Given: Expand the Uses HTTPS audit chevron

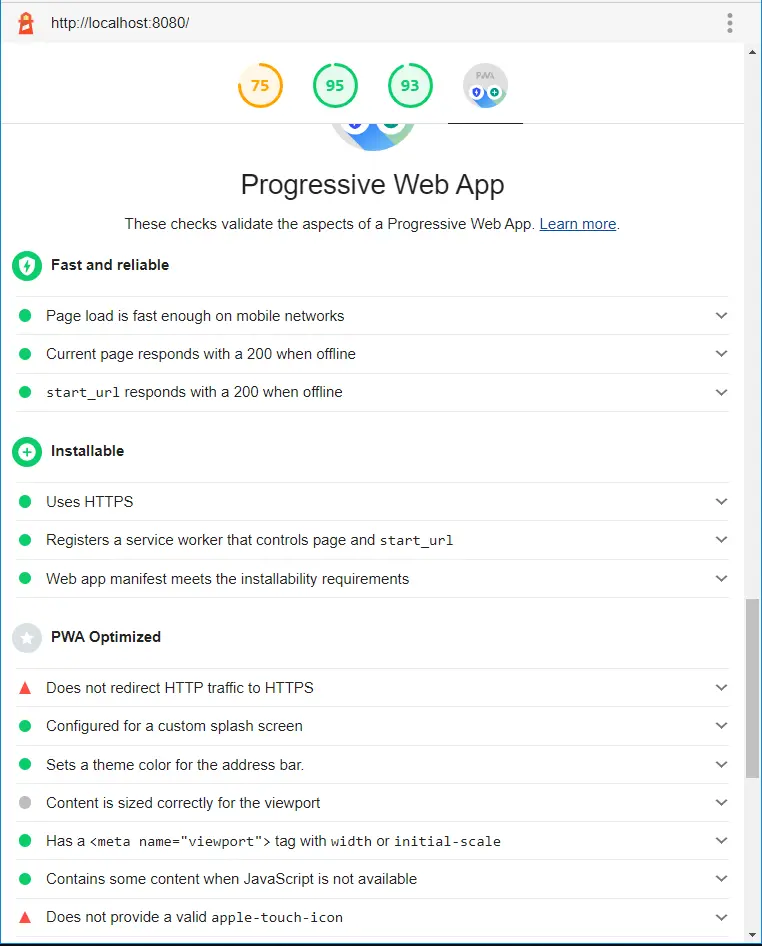Looking at the screenshot, I should coord(721,502).
